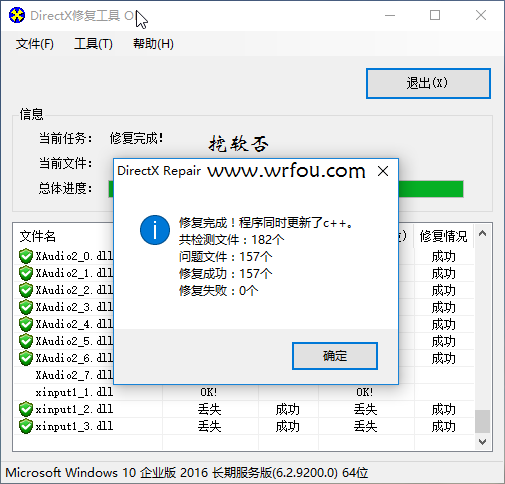Screen dimensions: 505x484
Task: Click 成功 repair result for XAudio2_4.dll
Action: click(443, 325)
